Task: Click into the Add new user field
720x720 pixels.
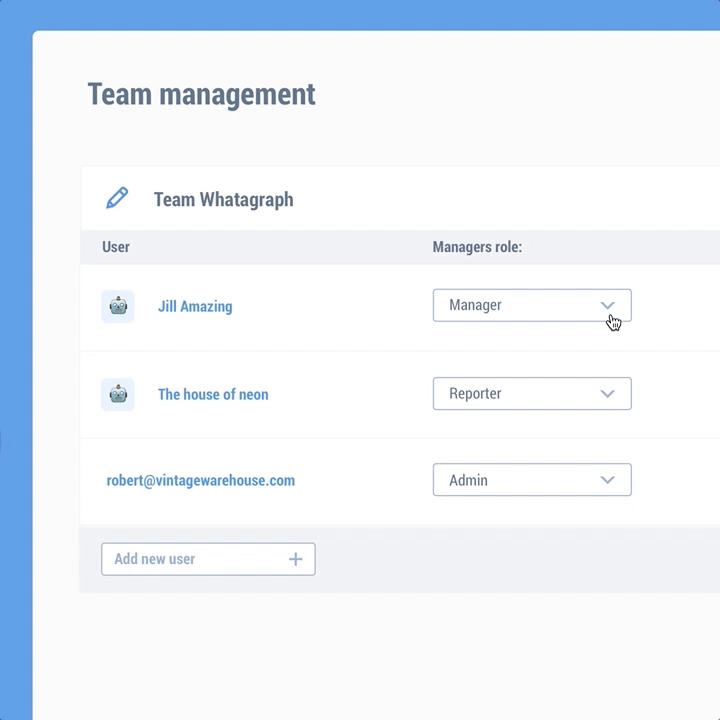Action: (x=208, y=559)
